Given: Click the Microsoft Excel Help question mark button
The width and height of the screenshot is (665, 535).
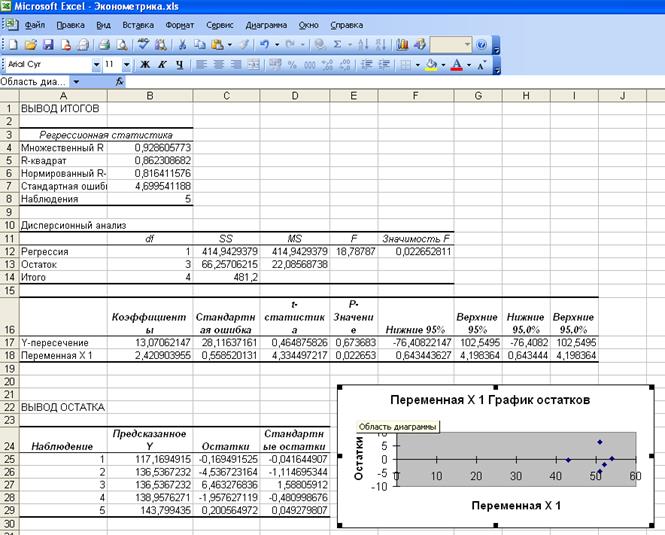Looking at the screenshot, I should click(x=481, y=45).
